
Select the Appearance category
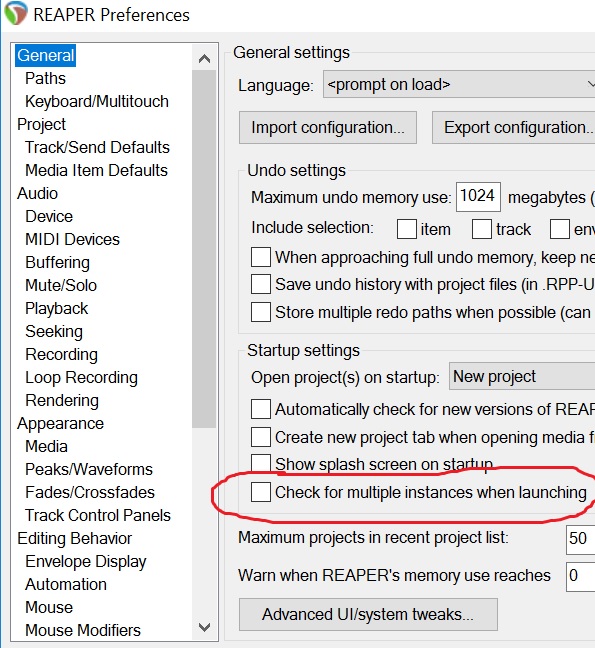[x=60, y=424]
